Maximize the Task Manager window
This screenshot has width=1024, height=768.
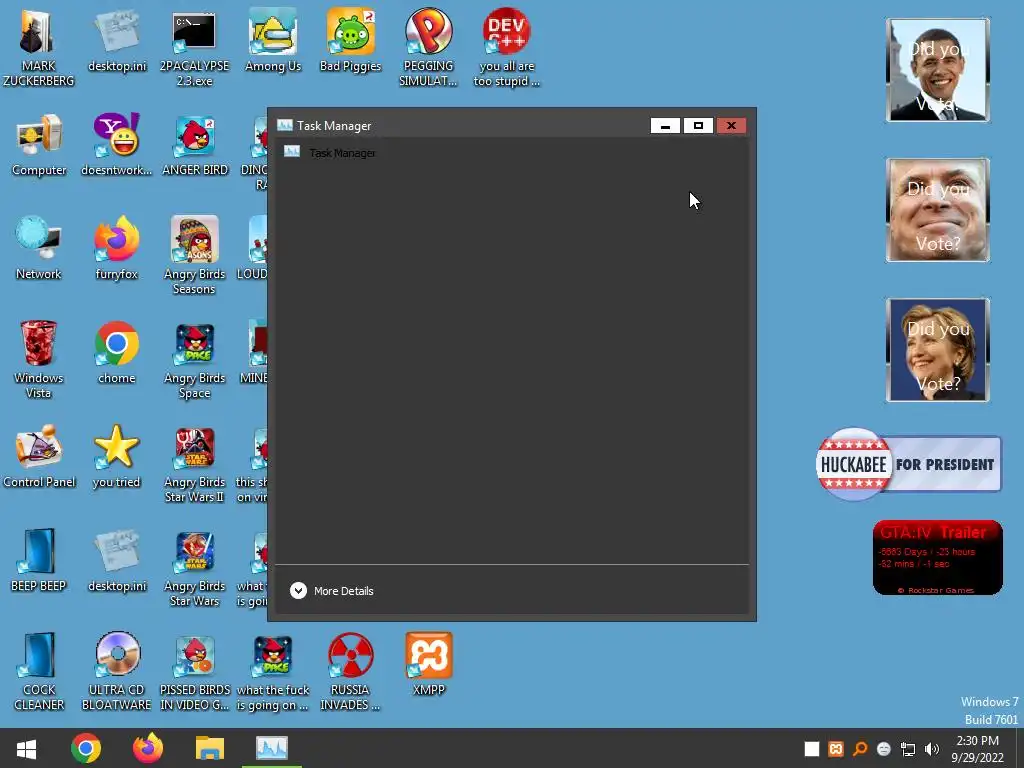coord(698,125)
